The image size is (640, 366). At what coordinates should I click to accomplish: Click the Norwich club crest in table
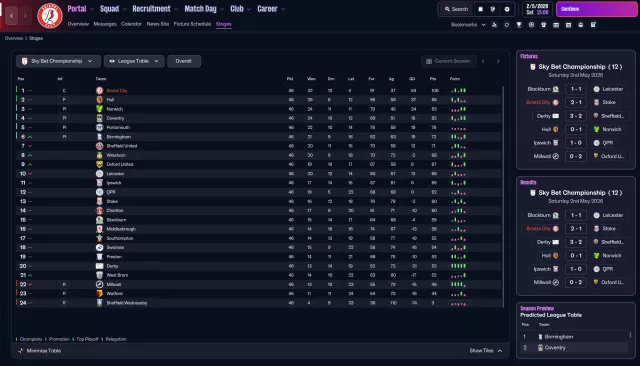click(99, 109)
